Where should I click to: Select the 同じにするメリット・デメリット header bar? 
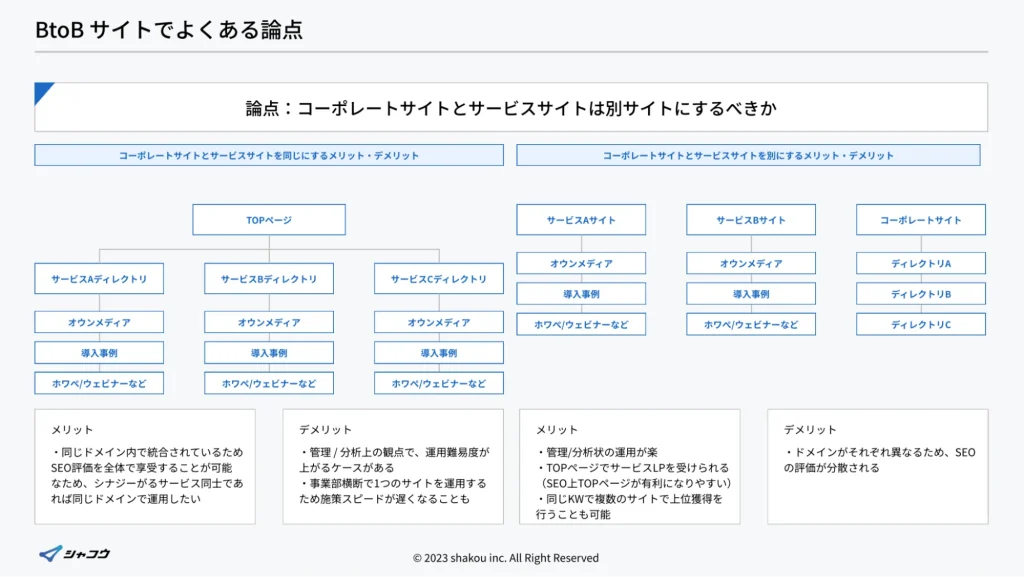click(x=269, y=155)
